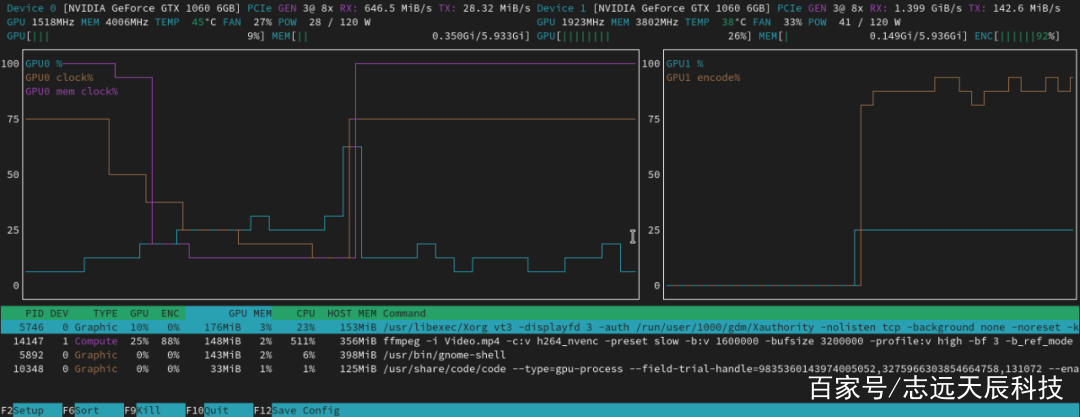Screen dimensions: 1080x417
Task: Click the '33MiB' GPU memory value
Action: (226, 368)
